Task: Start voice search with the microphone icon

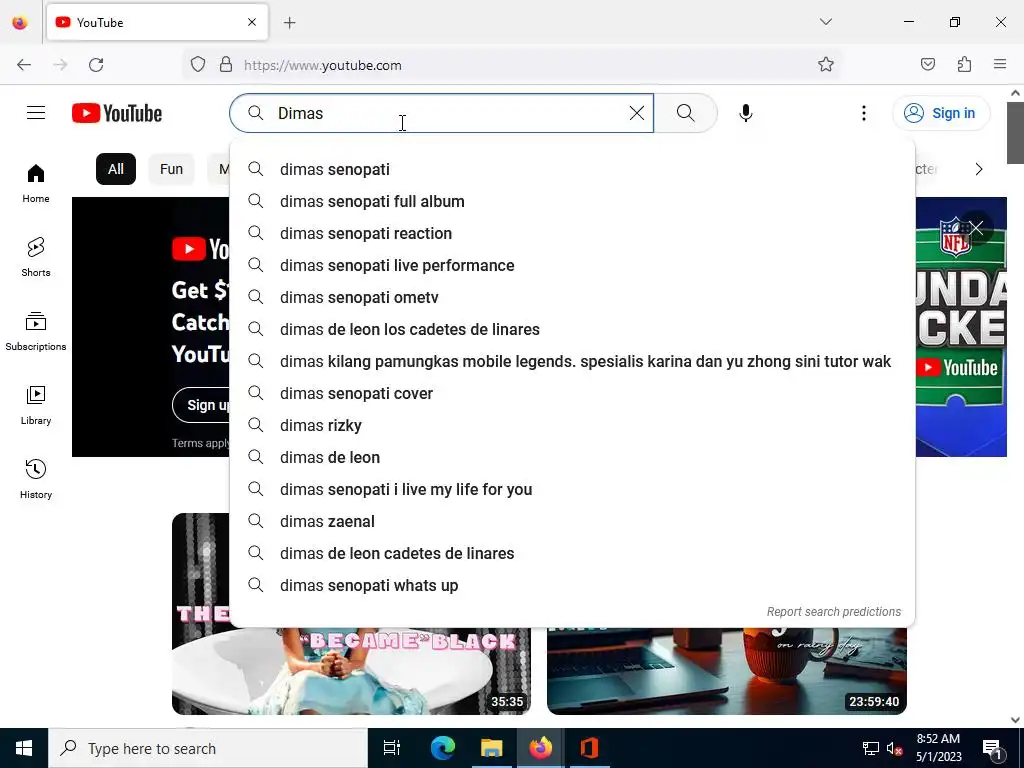Action: [746, 113]
